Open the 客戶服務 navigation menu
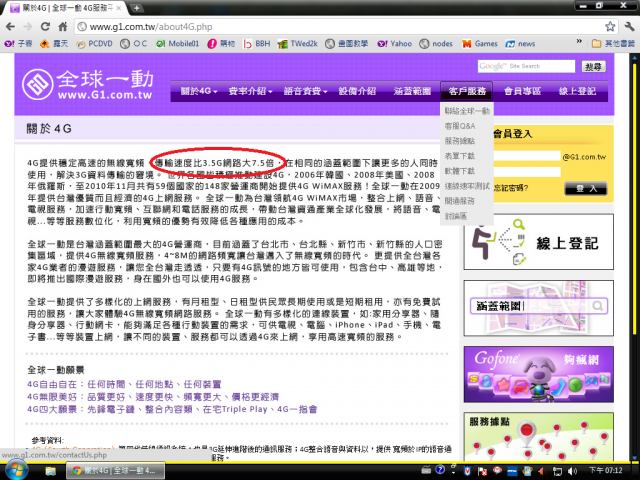 tap(467, 91)
